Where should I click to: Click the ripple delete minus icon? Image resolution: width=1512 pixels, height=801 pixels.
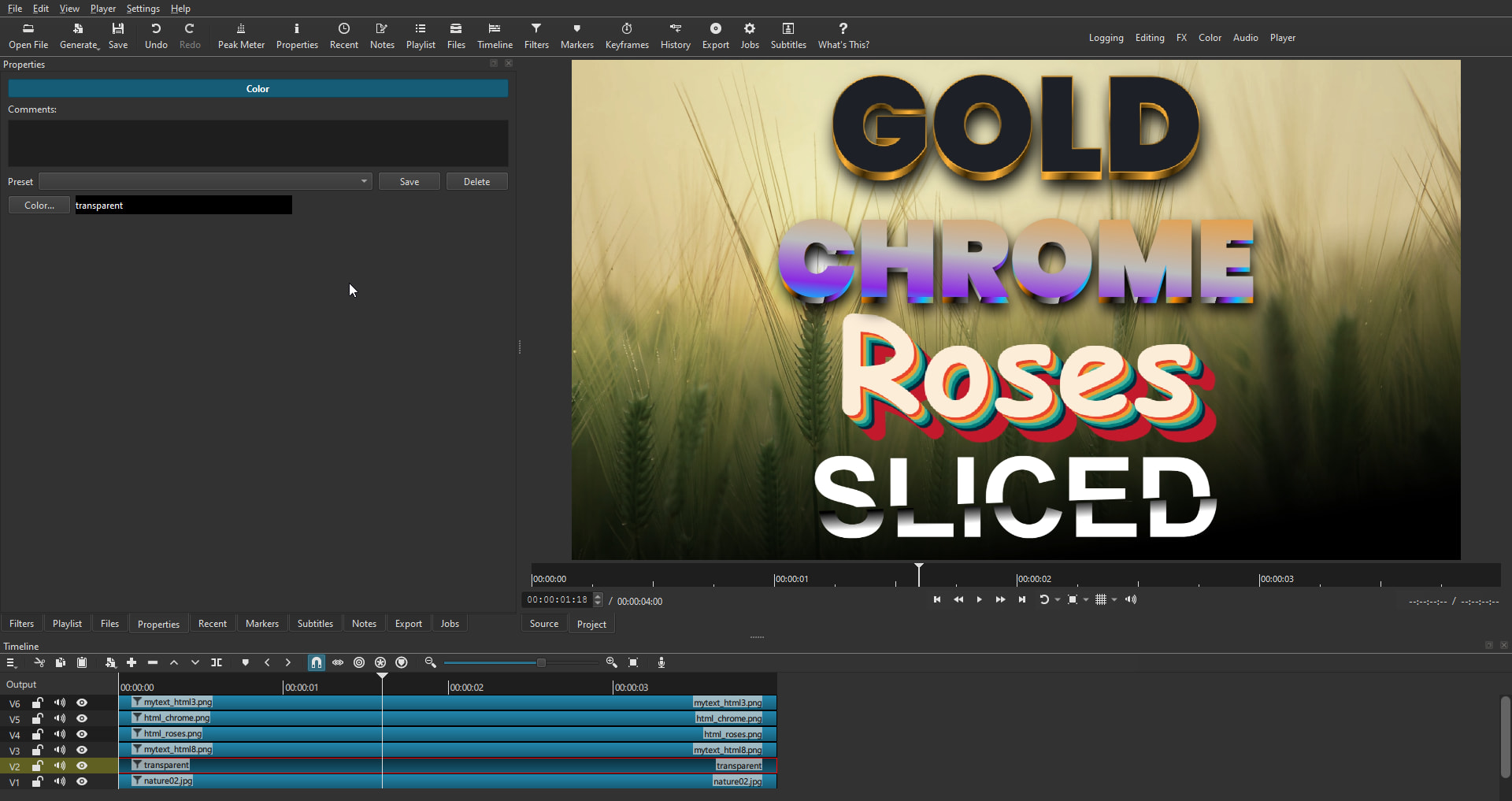(153, 663)
